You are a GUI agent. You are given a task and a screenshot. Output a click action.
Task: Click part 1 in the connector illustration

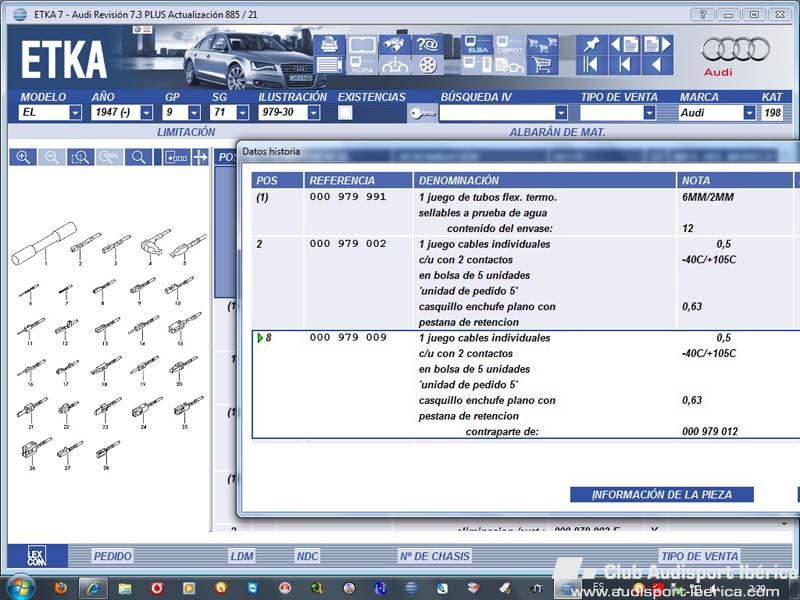click(44, 245)
